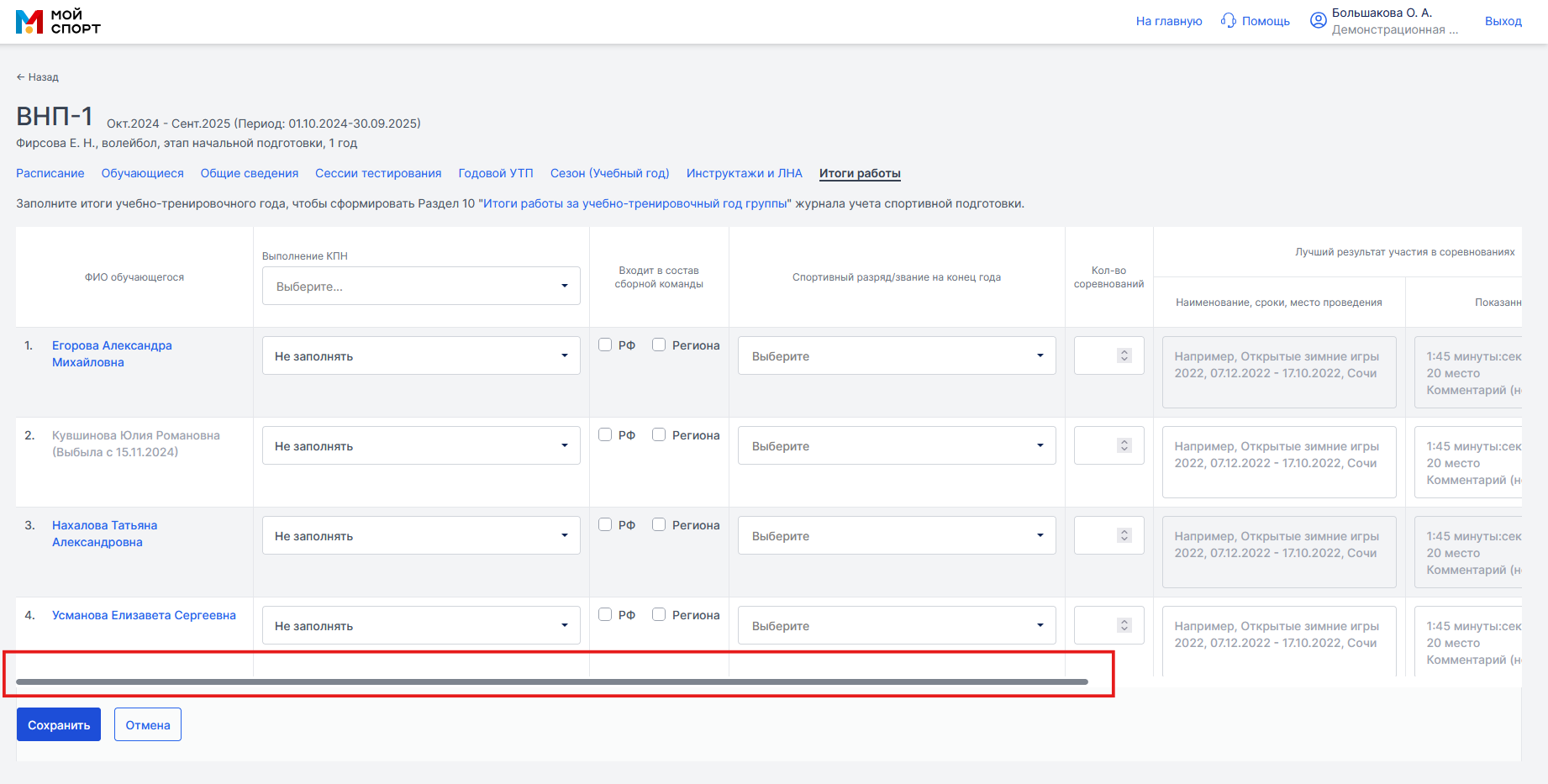Open the На главную link
Screen dimensions: 1548x784
(x=1169, y=21)
